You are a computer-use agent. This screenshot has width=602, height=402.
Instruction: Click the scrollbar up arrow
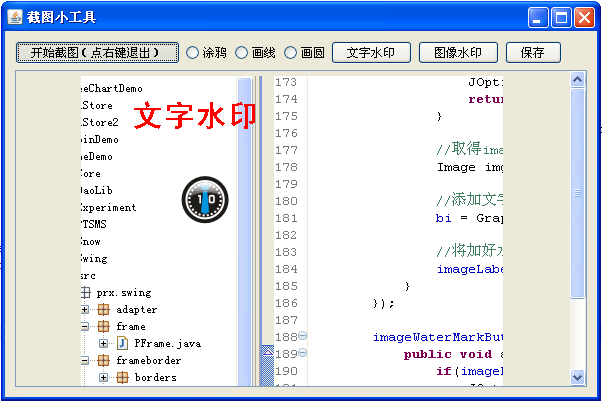pyautogui.click(x=577, y=79)
